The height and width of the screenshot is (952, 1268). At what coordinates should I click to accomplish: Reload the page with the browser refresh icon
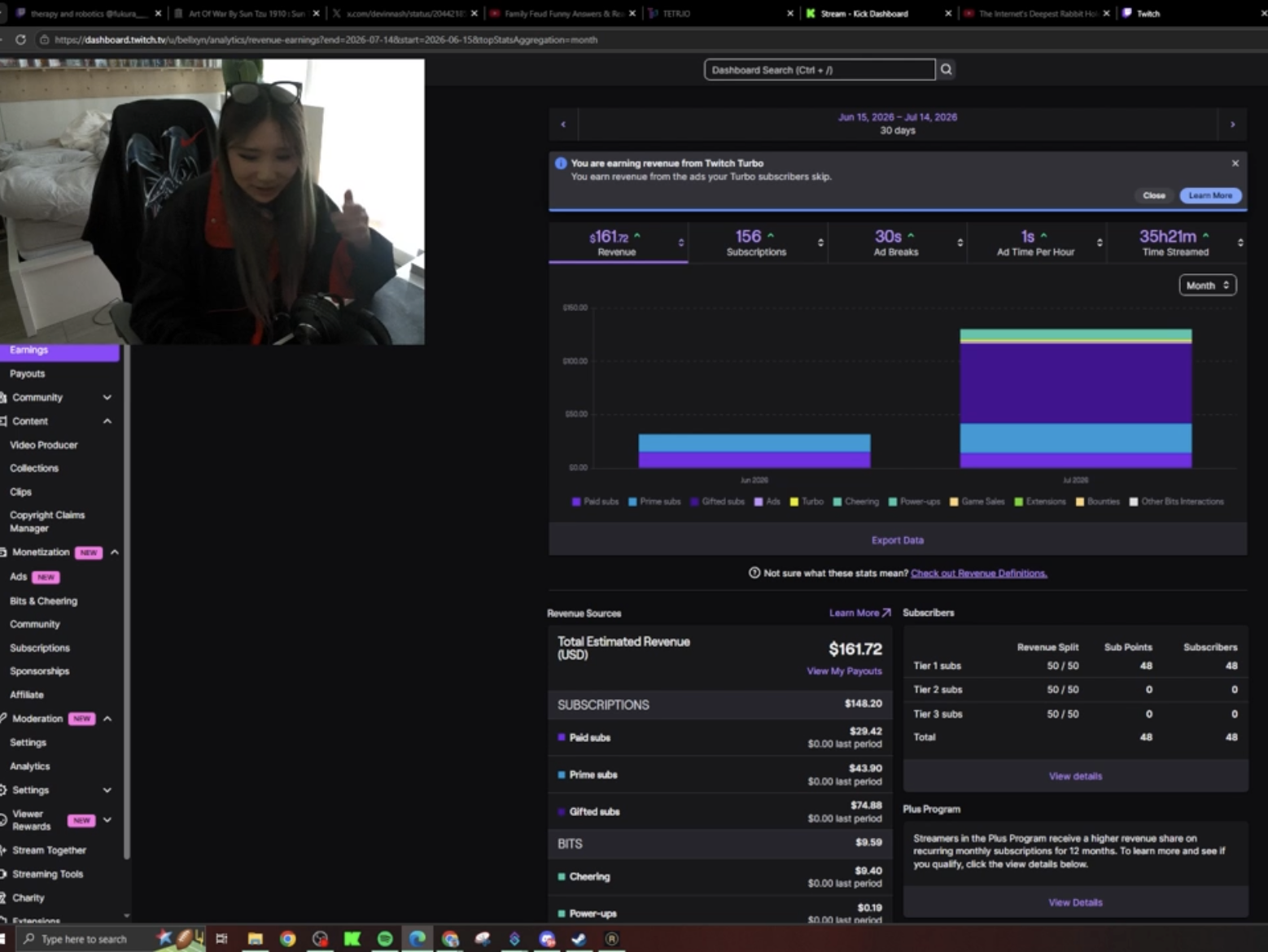(x=20, y=39)
